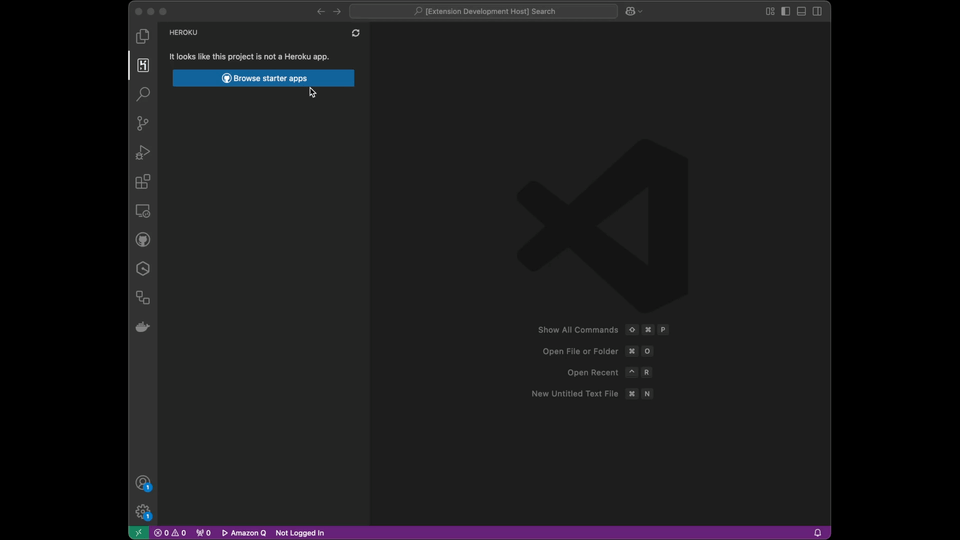
Task: Click the HEROKU panel title
Action: 183,32
